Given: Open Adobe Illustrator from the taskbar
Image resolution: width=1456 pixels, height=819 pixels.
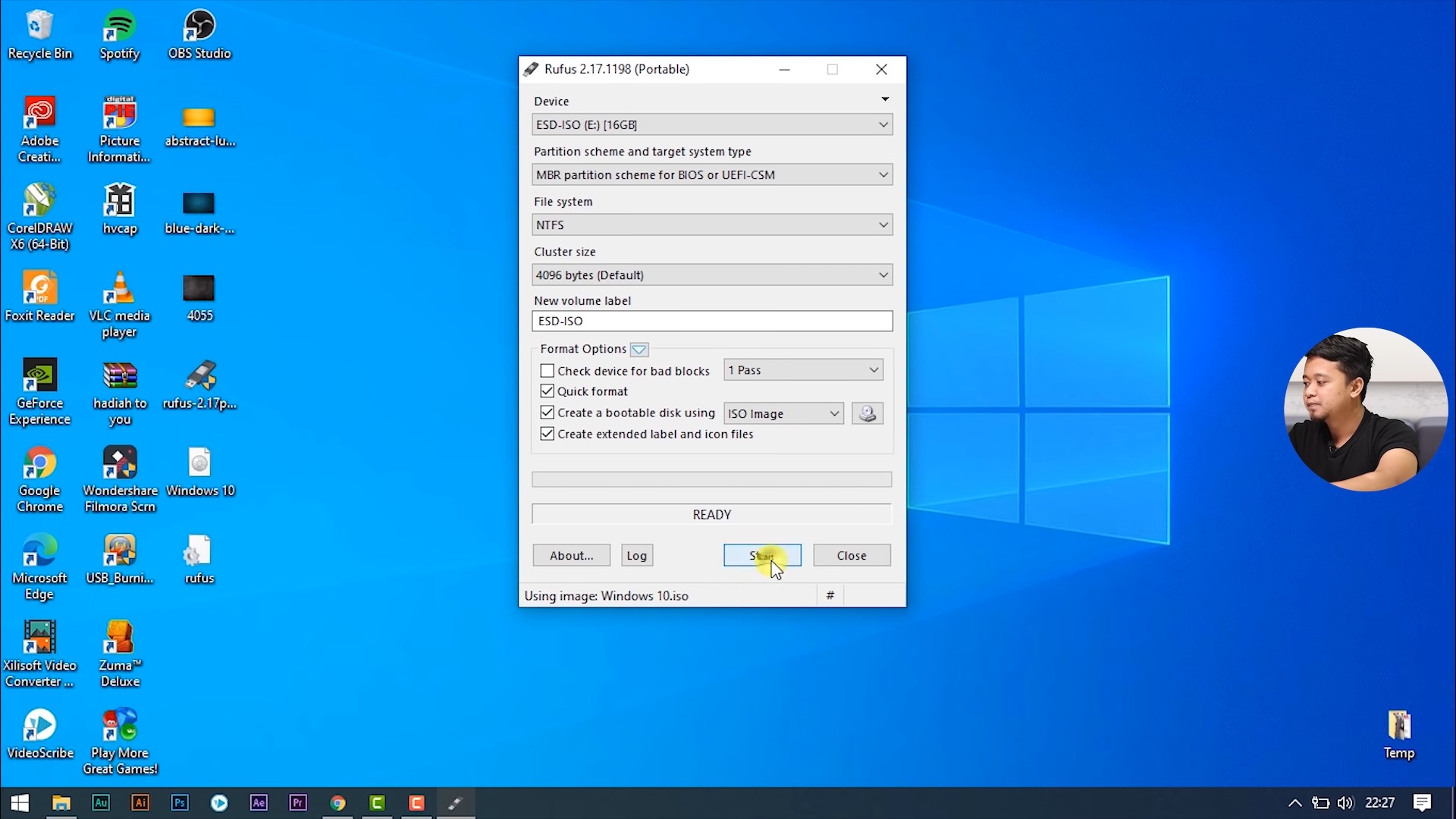Looking at the screenshot, I should 140,802.
